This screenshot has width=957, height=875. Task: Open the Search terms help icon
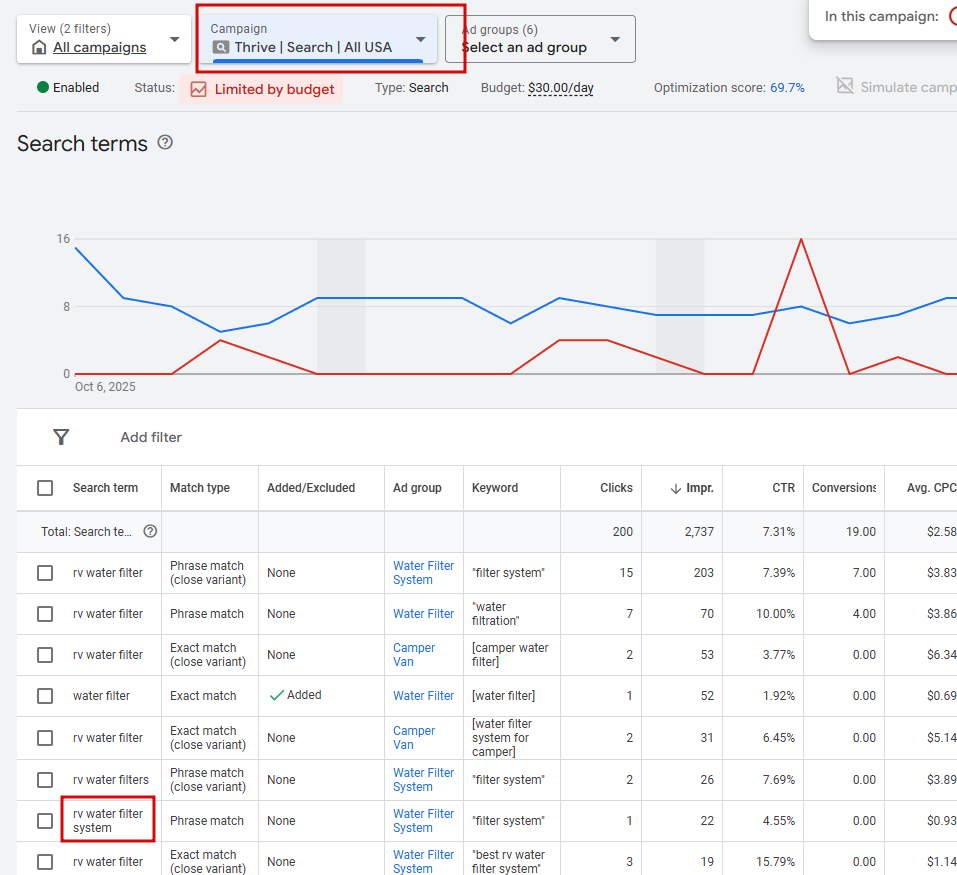(x=165, y=143)
